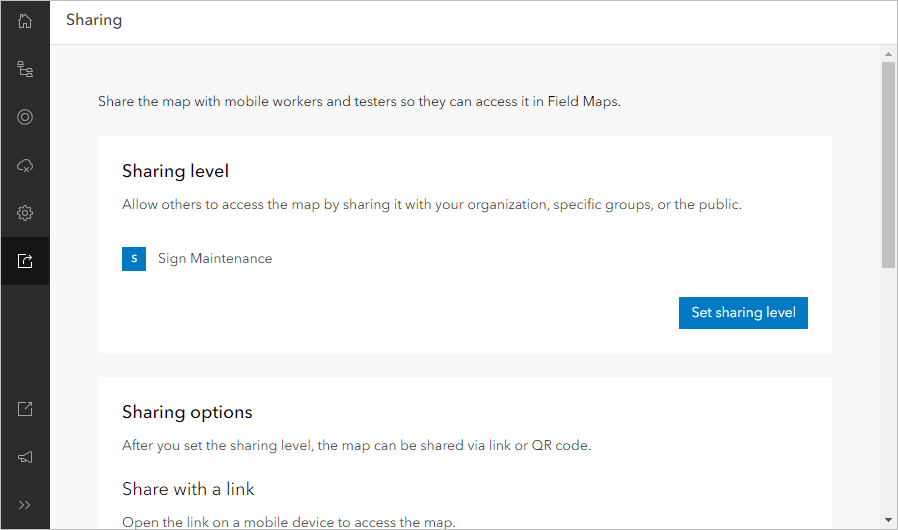
Task: Click the vertical scrollbar thumb
Action: click(888, 165)
